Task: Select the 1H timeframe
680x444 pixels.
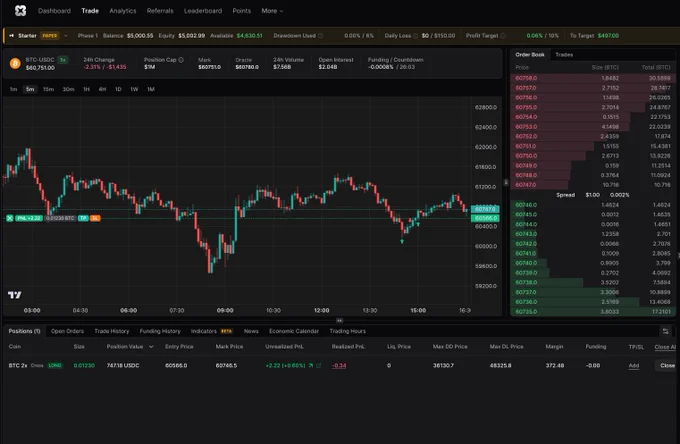Action: click(86, 89)
